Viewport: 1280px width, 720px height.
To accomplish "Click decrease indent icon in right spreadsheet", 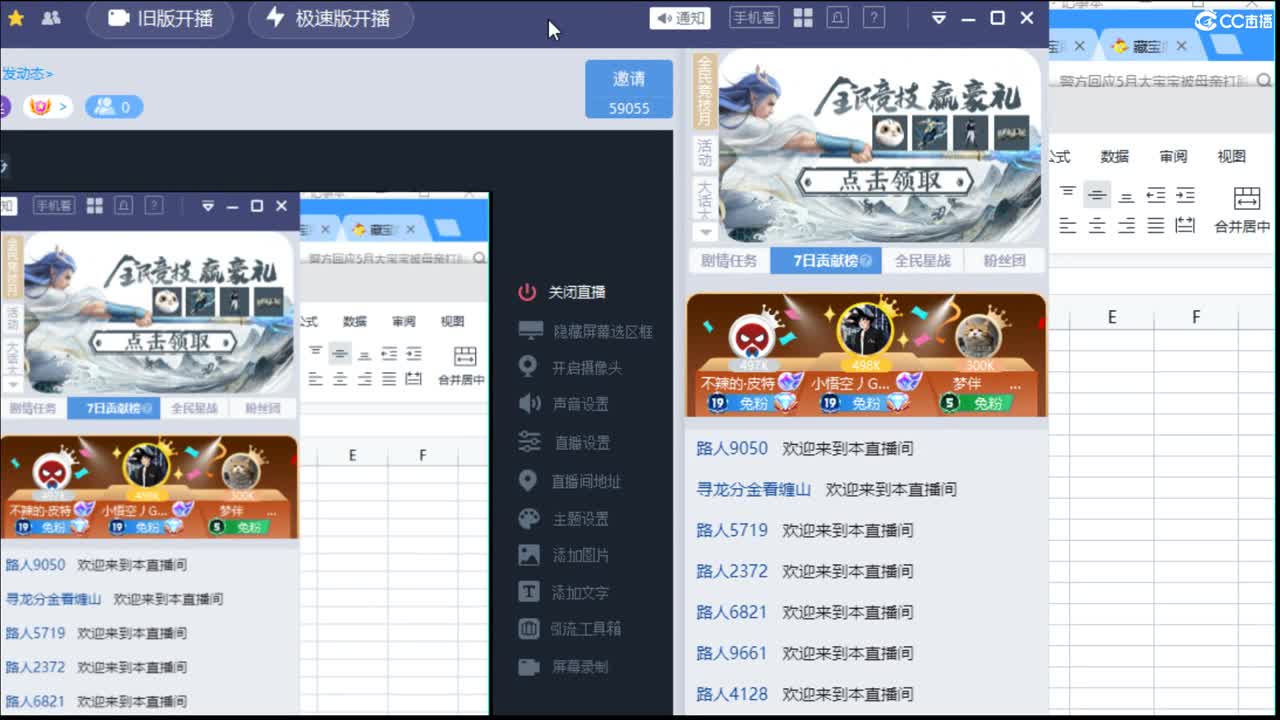I will click(1156, 194).
